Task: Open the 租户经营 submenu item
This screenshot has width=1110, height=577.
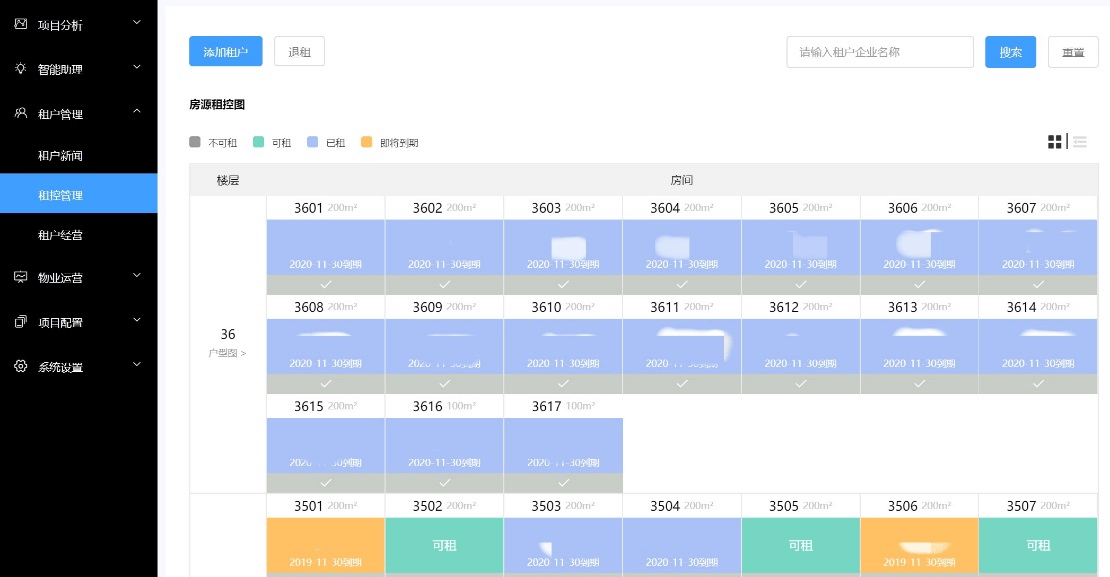Action: (60, 235)
